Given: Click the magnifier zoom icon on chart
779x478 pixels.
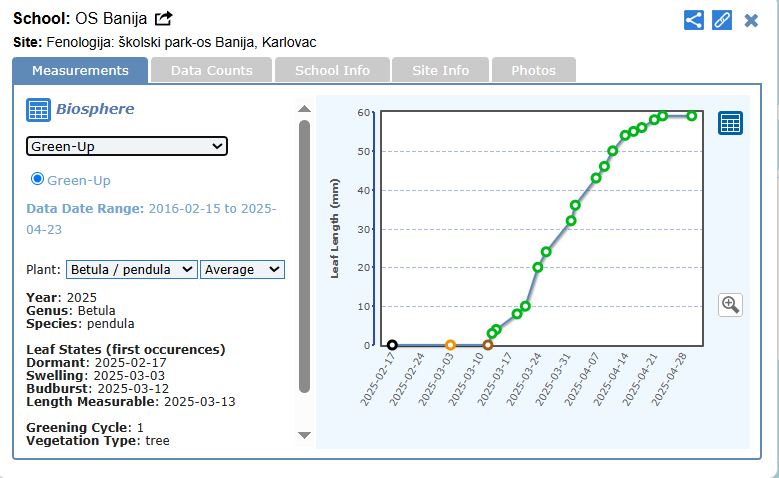Looking at the screenshot, I should [x=730, y=305].
